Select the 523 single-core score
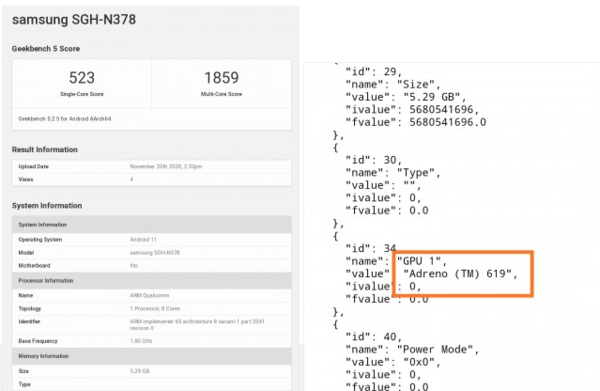The image size is (600, 391). point(82,78)
